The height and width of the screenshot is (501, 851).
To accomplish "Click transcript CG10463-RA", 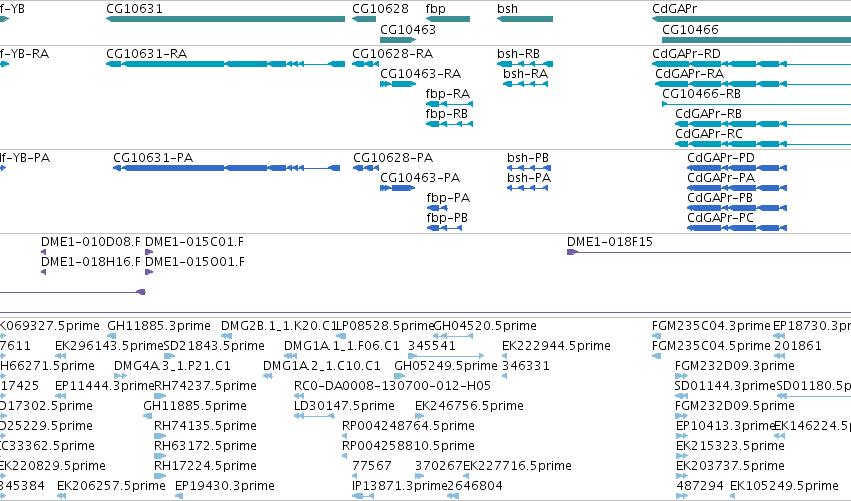I will click(x=398, y=84).
